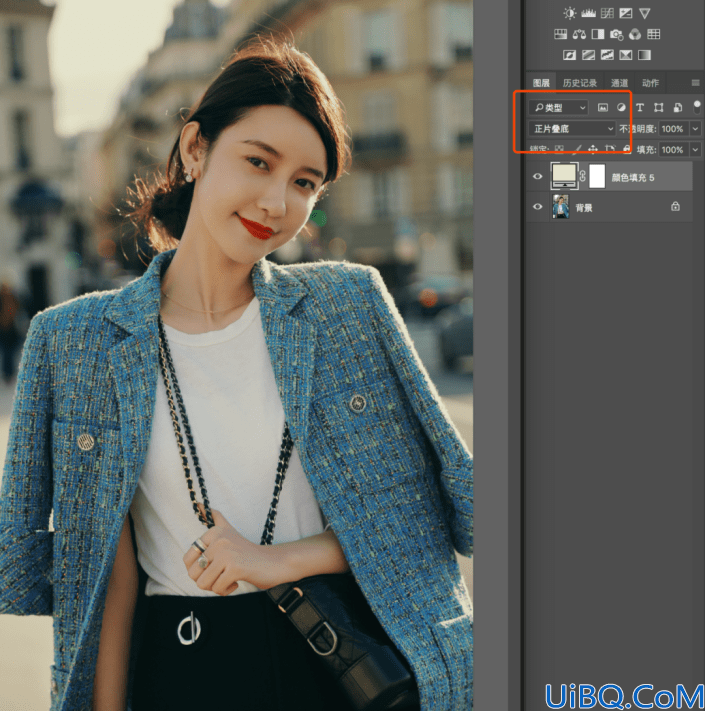Viewport: 705px width, 711px height.
Task: Filter layers by pixel layers
Action: pos(603,107)
